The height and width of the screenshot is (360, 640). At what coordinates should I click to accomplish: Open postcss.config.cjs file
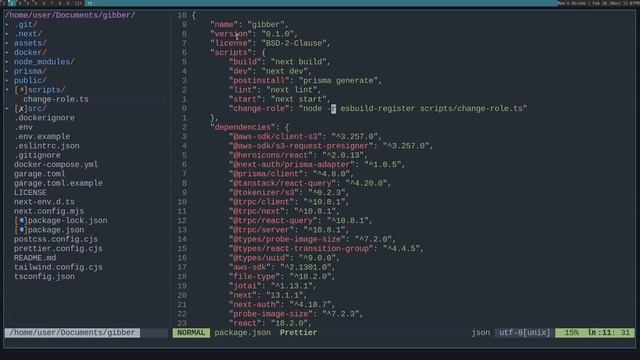(x=56, y=239)
